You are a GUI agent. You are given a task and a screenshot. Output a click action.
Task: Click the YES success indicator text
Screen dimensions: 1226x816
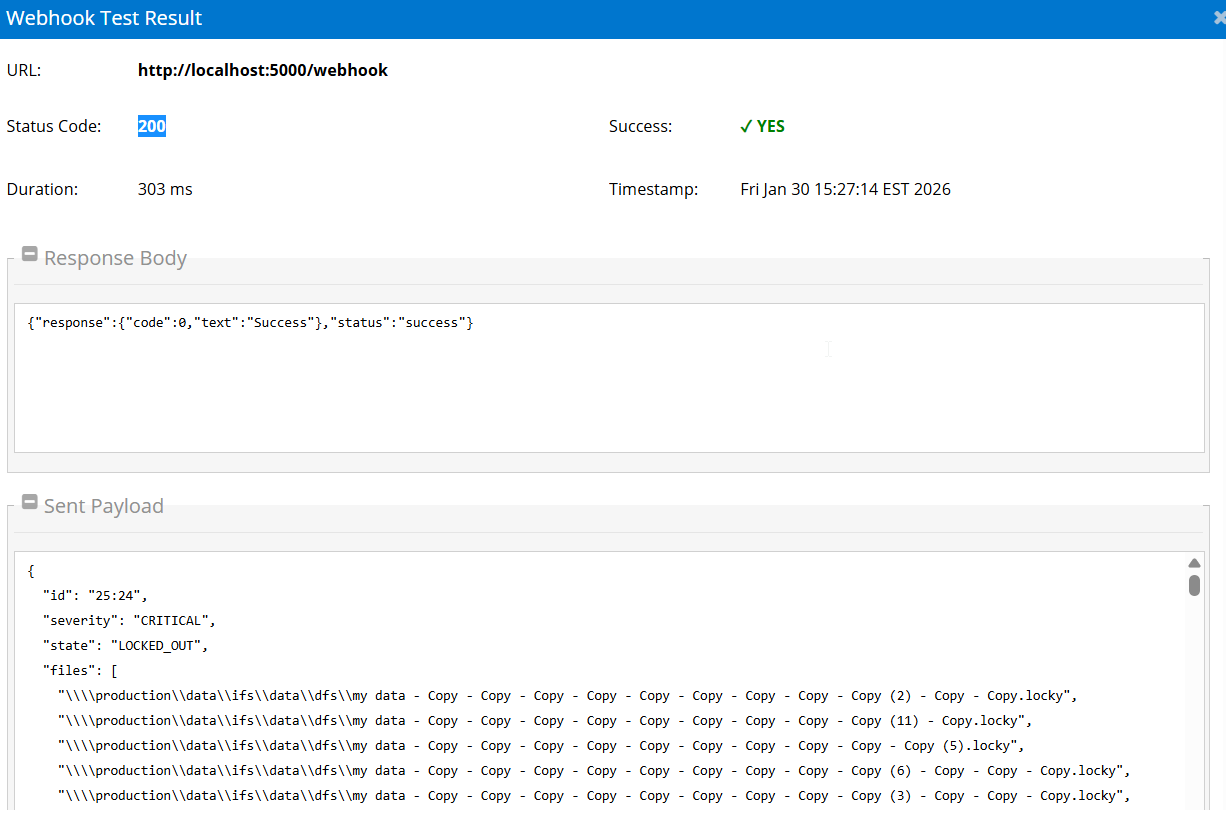click(x=770, y=126)
